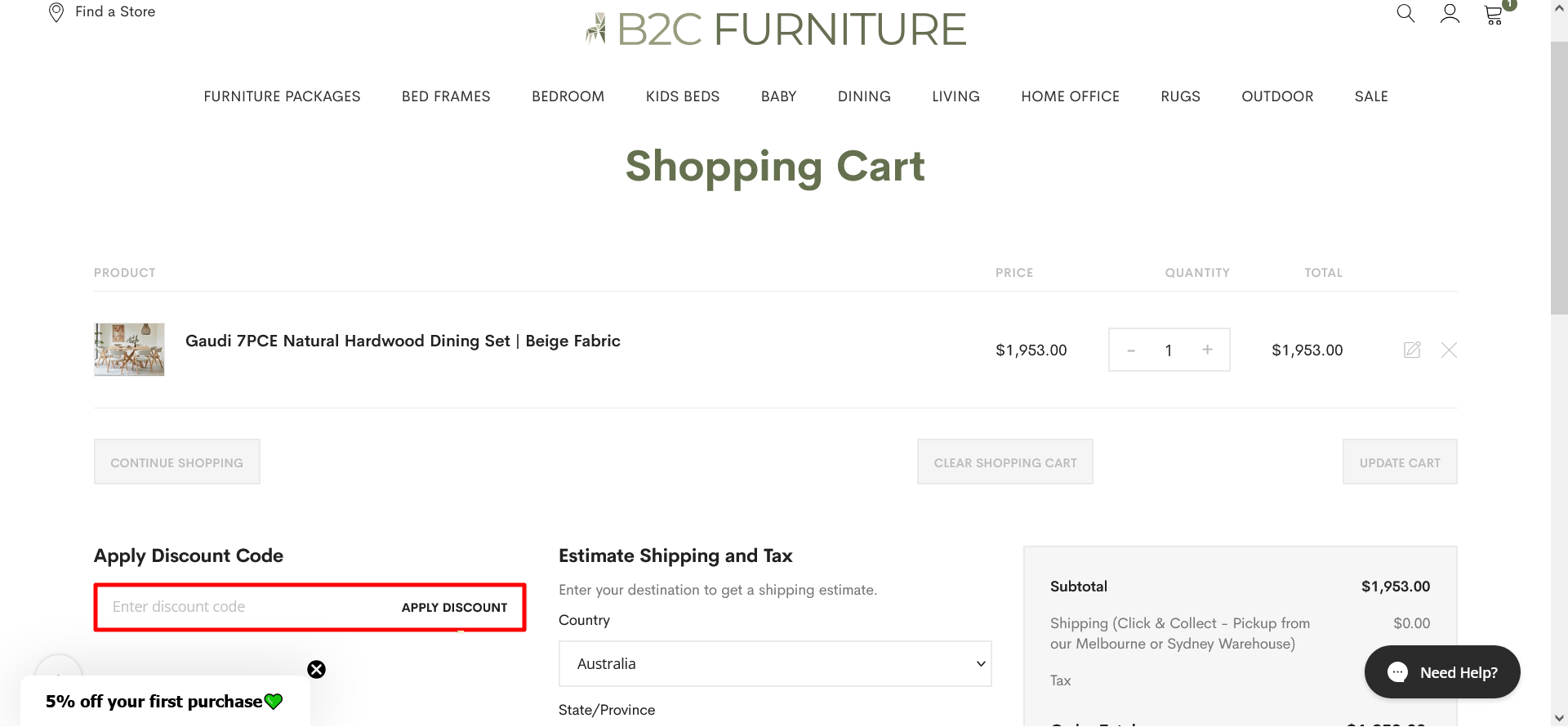
Task: Click Update Cart button
Action: (x=1400, y=462)
